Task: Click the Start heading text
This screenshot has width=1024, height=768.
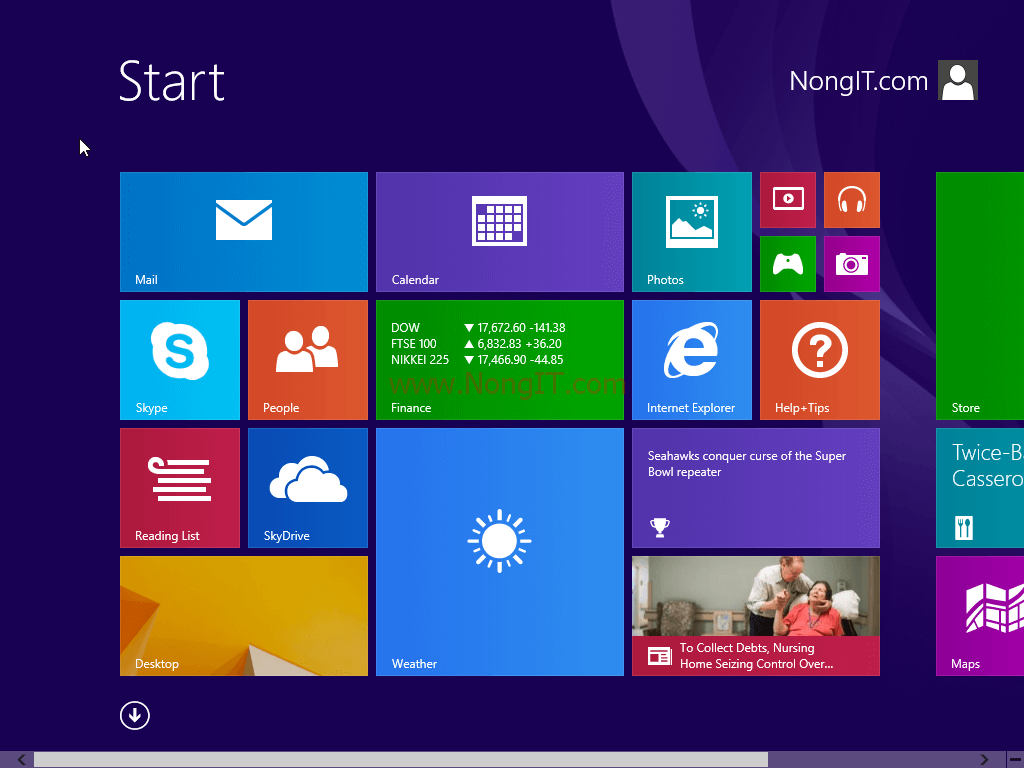Action: (172, 82)
